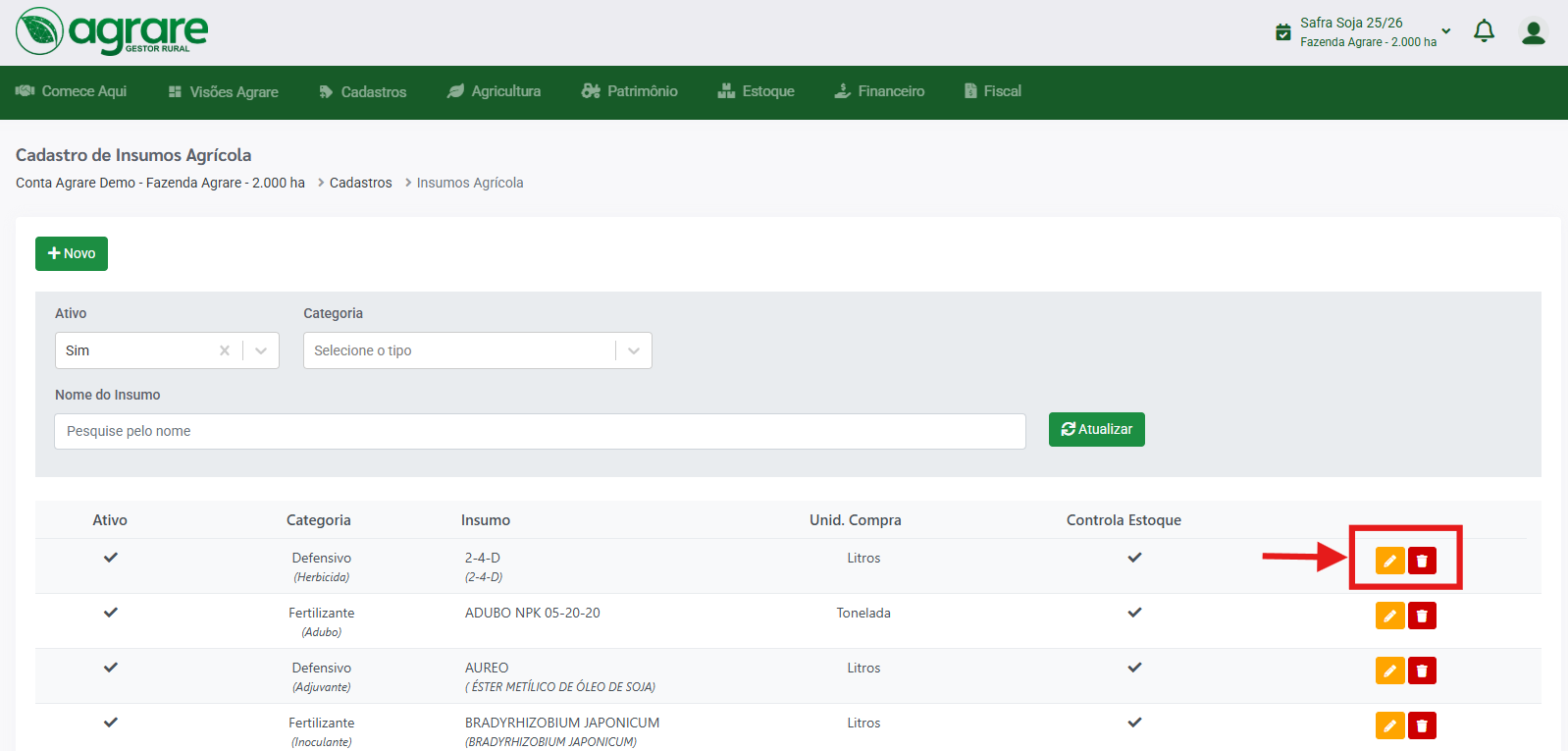This screenshot has height=751, width=1568.
Task: Open the Cadastros menu
Action: coord(362,91)
